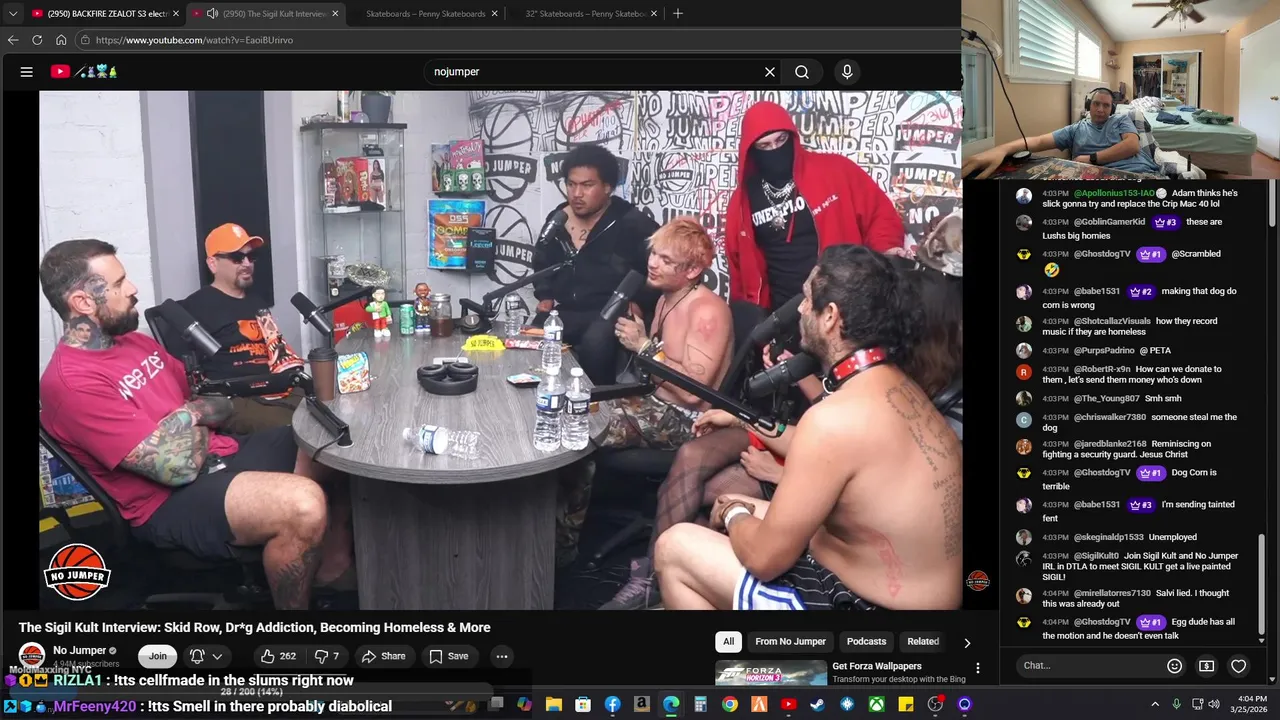This screenshot has width=1280, height=720.
Task: Send a heart reaction in chat
Action: [1239, 666]
